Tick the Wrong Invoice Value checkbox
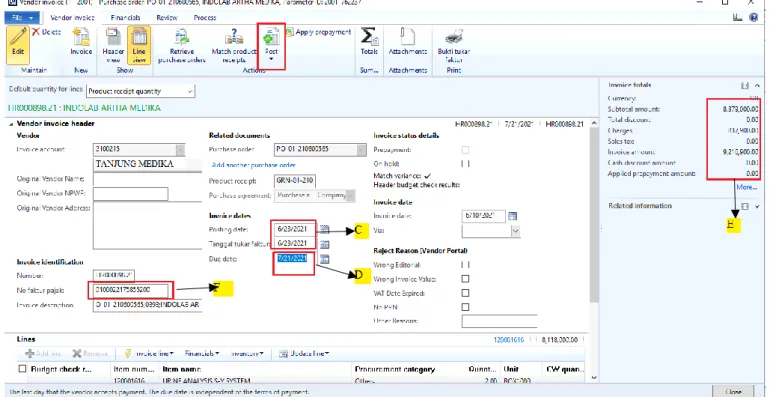770x397 pixels. coord(465,279)
